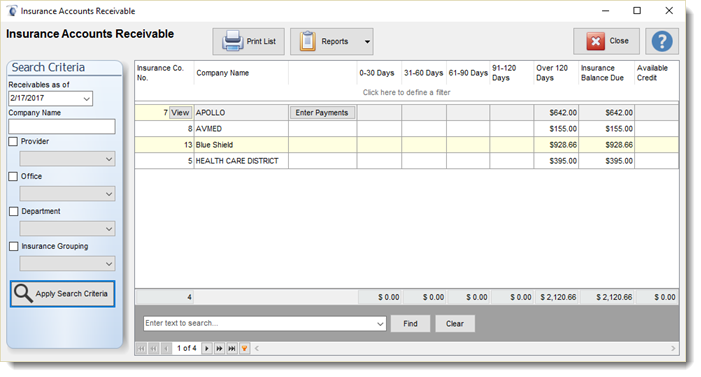Open the Receivables as of date dropdown
The height and width of the screenshot is (377, 701).
87,98
